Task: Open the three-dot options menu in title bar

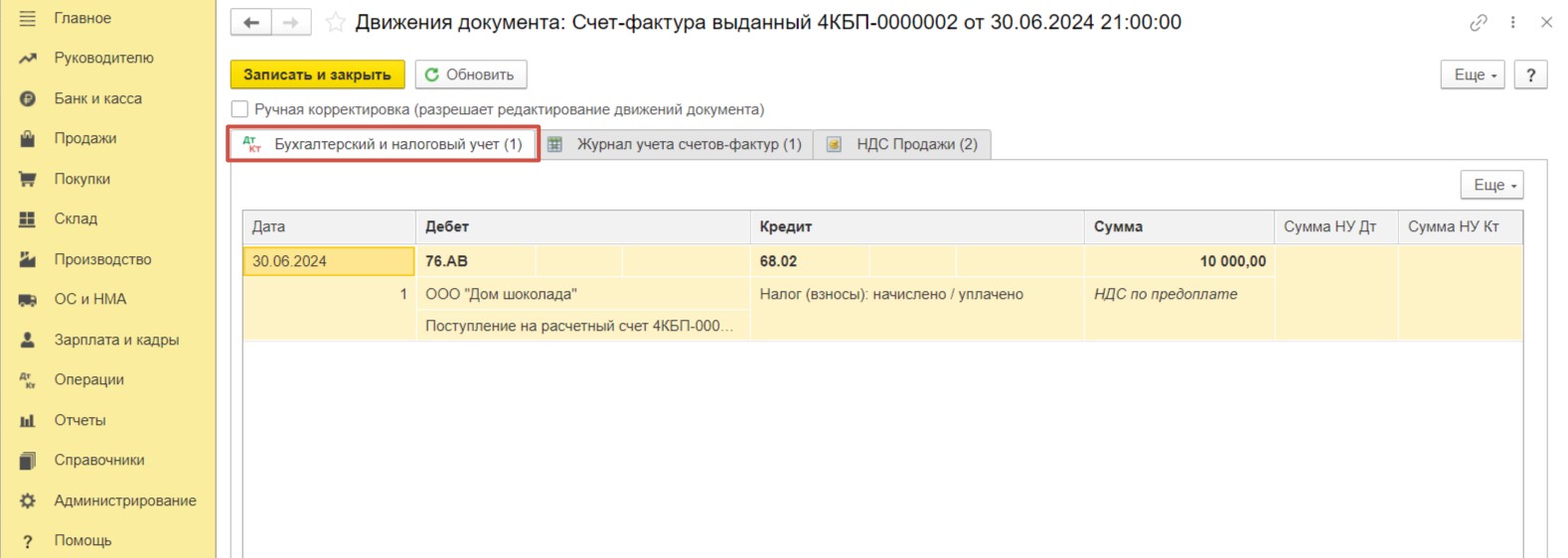Action: (1513, 22)
